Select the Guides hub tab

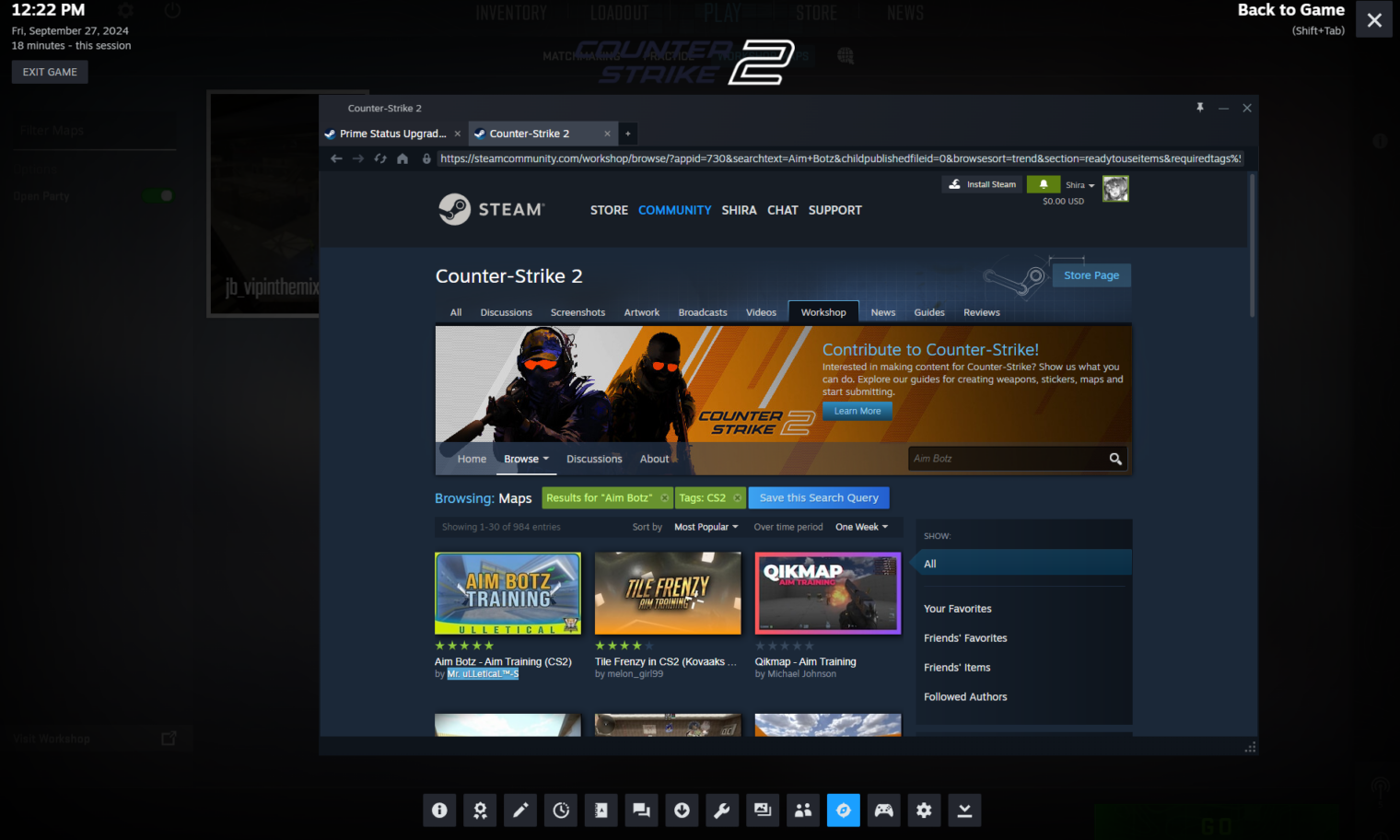point(929,312)
